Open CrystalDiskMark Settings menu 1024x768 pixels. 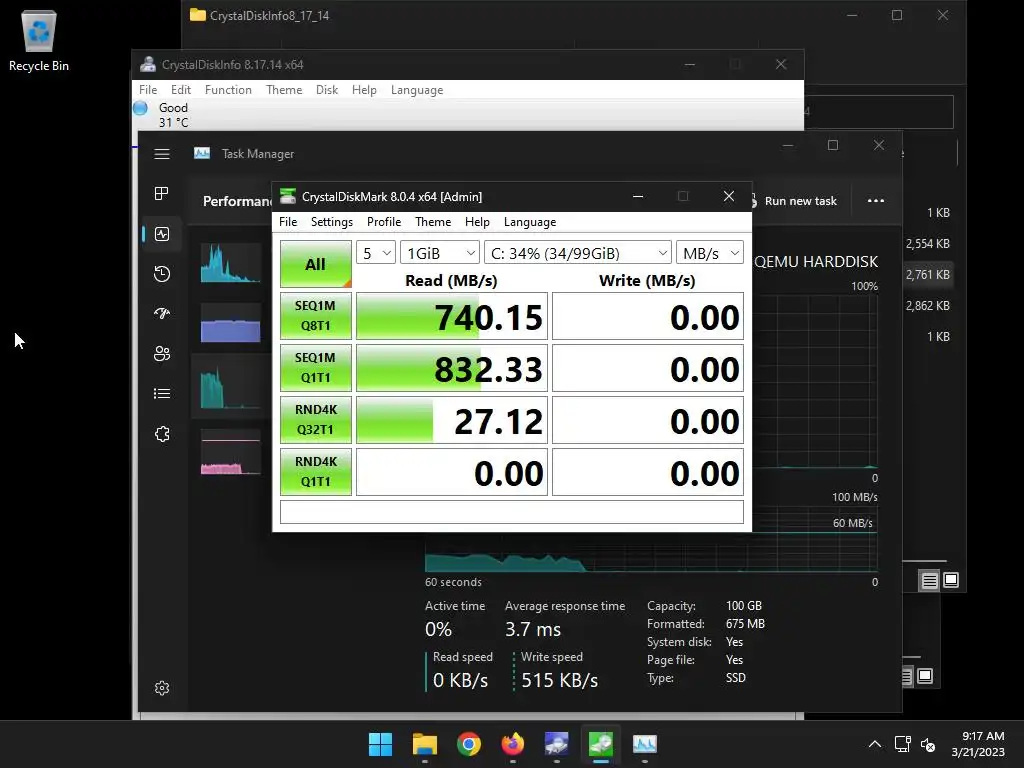pyautogui.click(x=332, y=222)
